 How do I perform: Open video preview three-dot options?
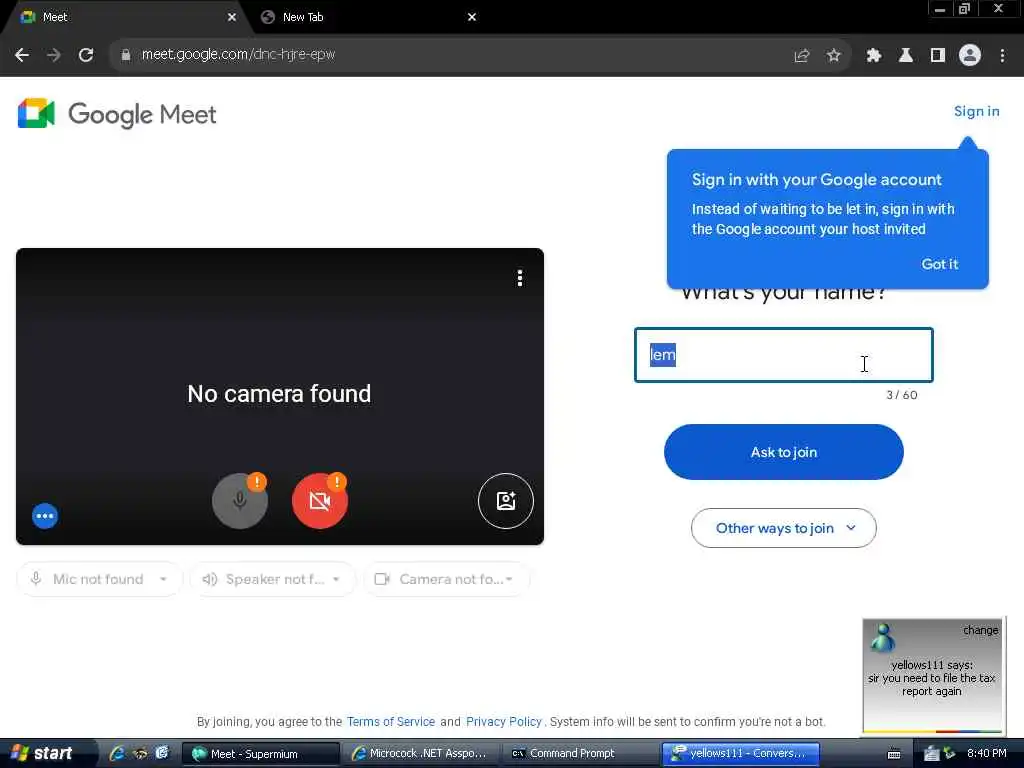520,278
